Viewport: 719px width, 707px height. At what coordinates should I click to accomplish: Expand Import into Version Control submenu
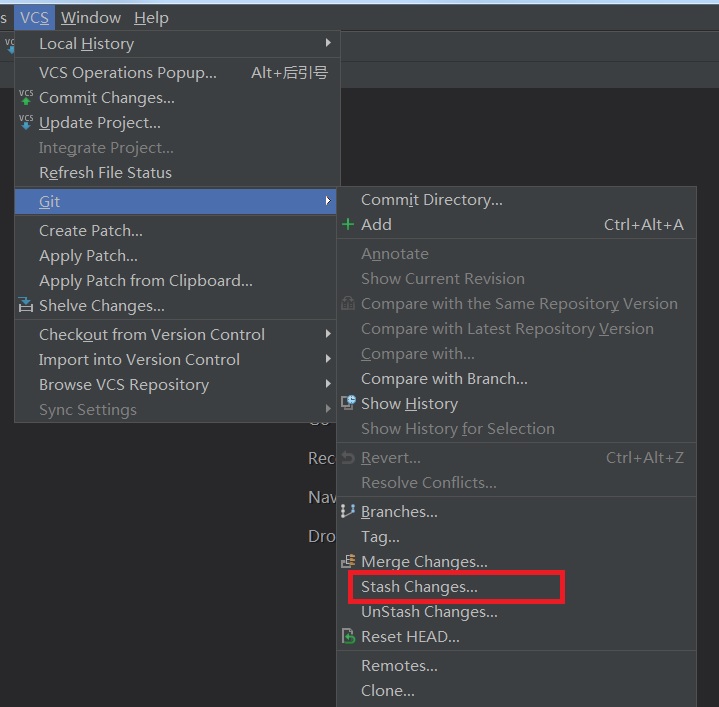(328, 359)
